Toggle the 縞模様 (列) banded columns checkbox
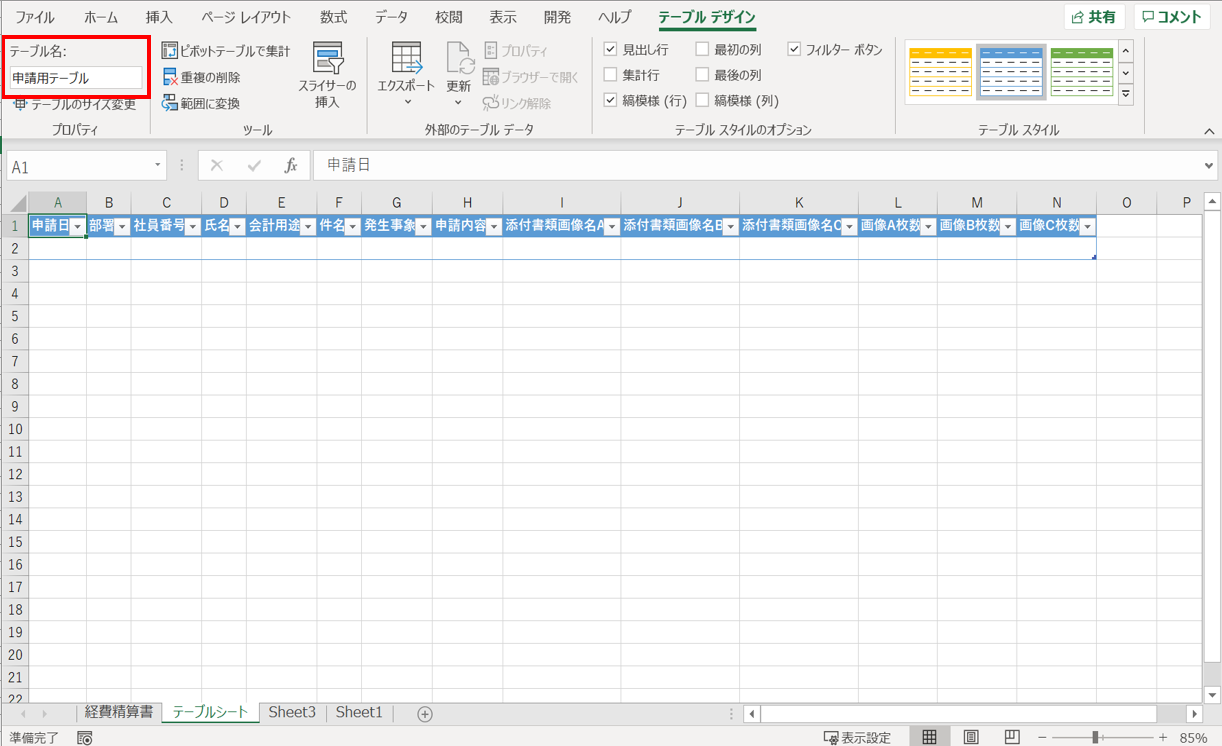1222x746 pixels. coord(702,100)
